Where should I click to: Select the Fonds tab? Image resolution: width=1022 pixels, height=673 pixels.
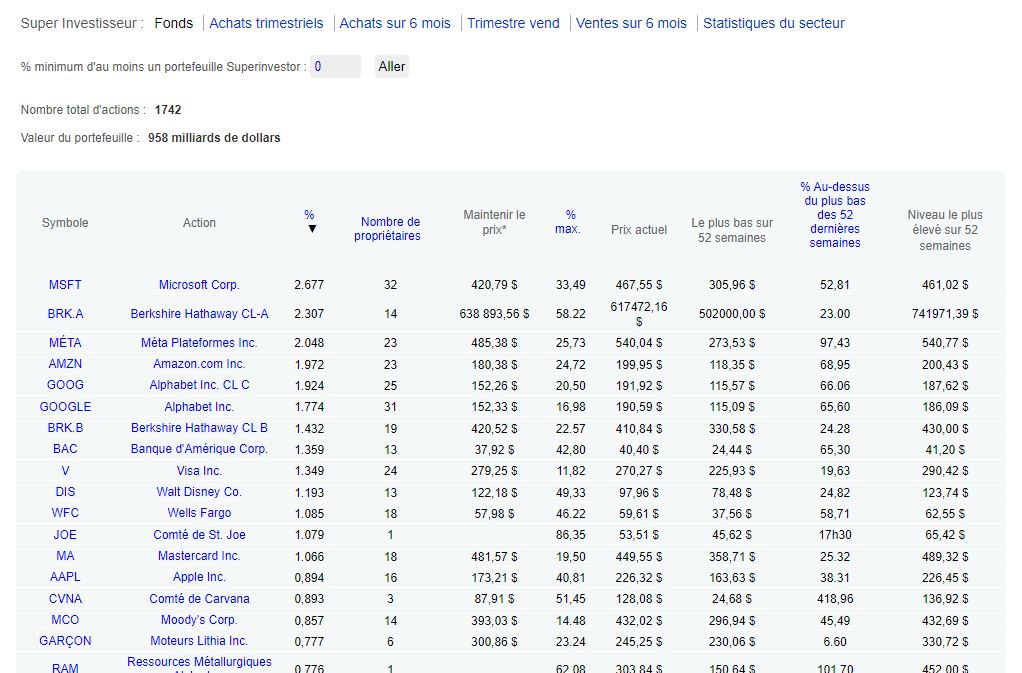coord(173,22)
